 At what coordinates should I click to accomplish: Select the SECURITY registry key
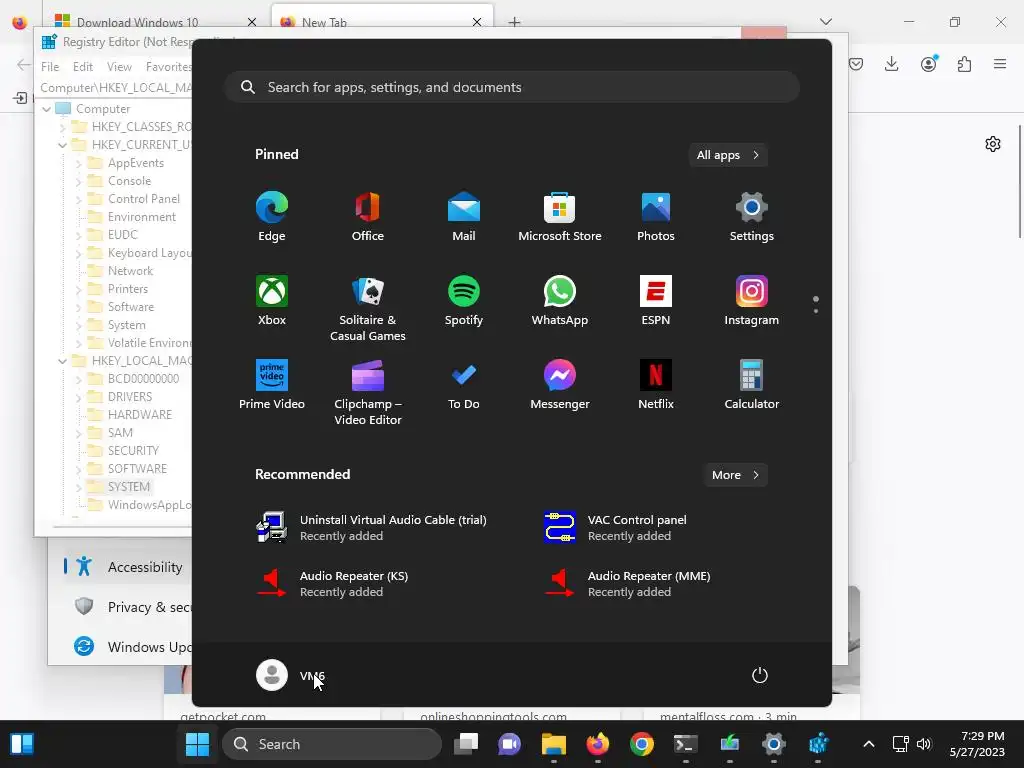[133, 451]
